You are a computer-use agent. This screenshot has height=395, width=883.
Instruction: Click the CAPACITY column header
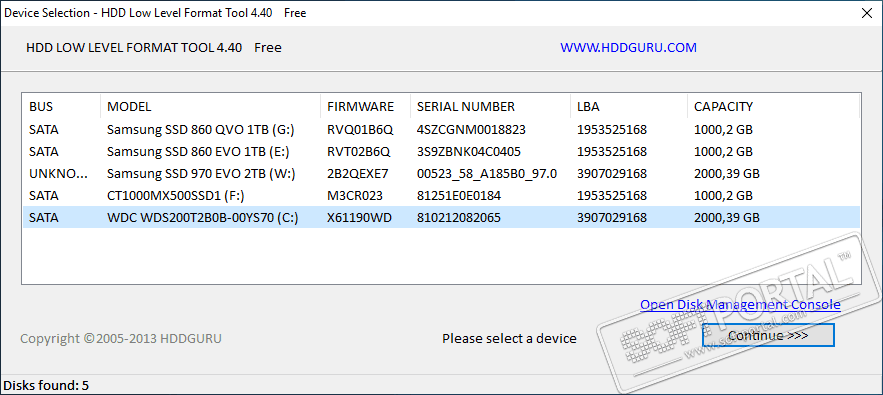pyautogui.click(x=773, y=106)
